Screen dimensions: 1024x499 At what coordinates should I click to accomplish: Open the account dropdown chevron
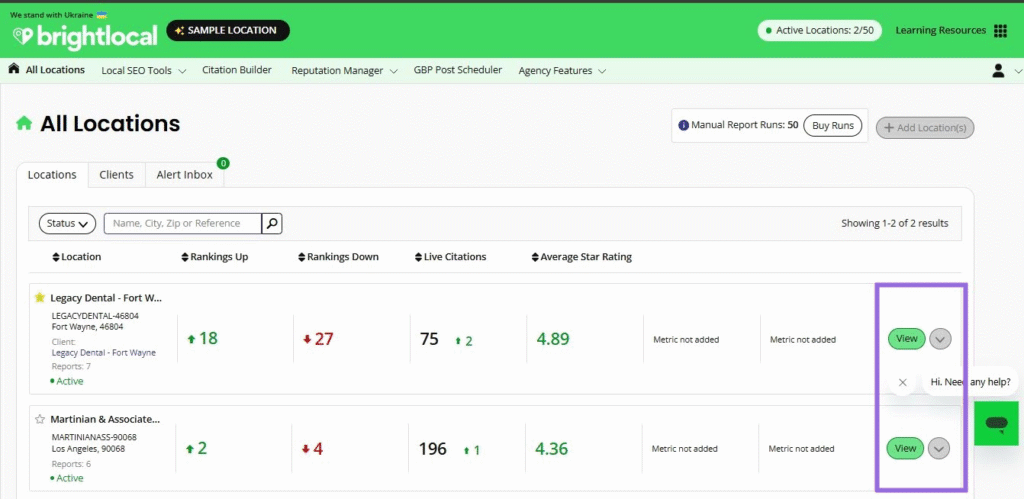[1017, 71]
